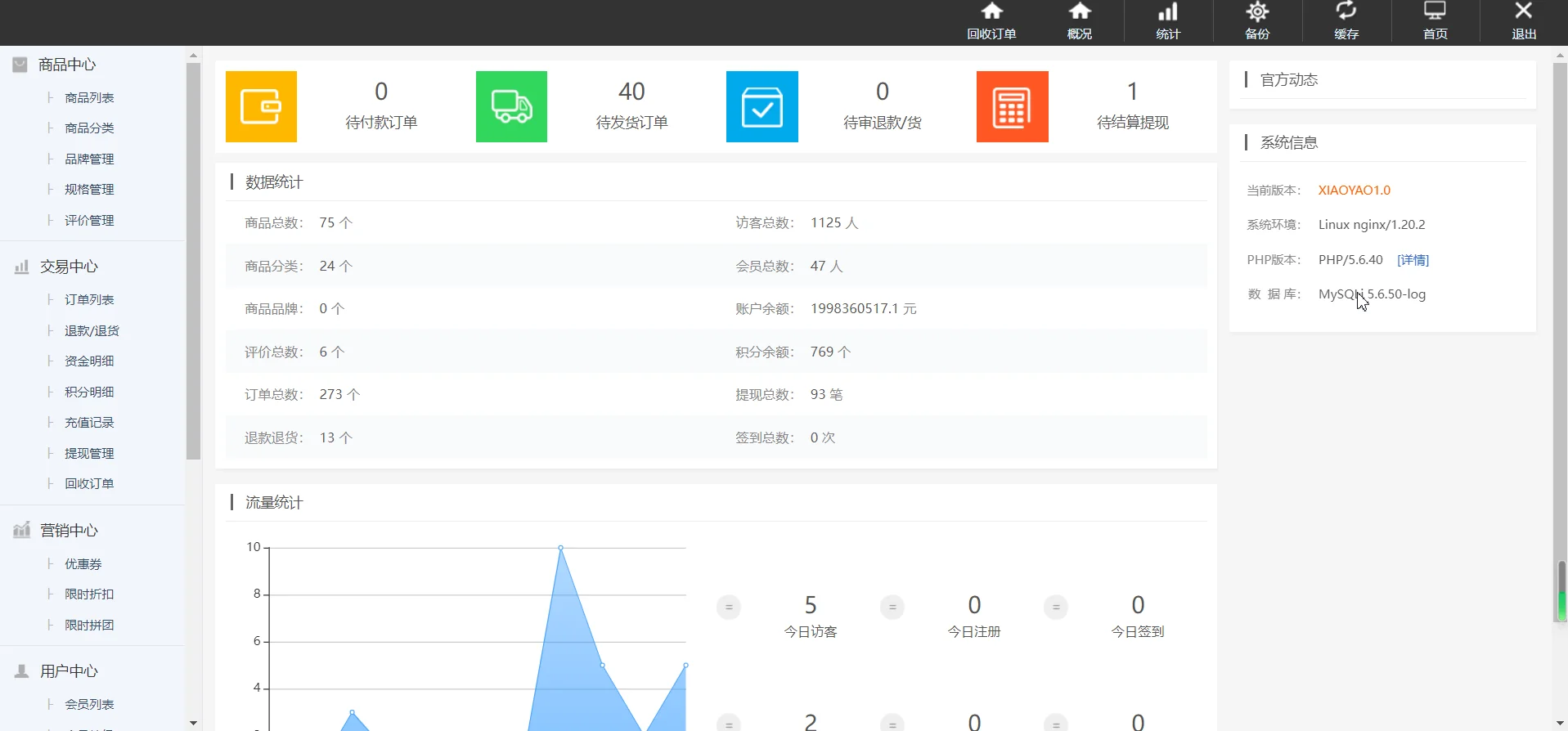This screenshot has width=1568, height=731.
Task: Click the yellow wallet pending-payment orders icon
Action: point(261,106)
